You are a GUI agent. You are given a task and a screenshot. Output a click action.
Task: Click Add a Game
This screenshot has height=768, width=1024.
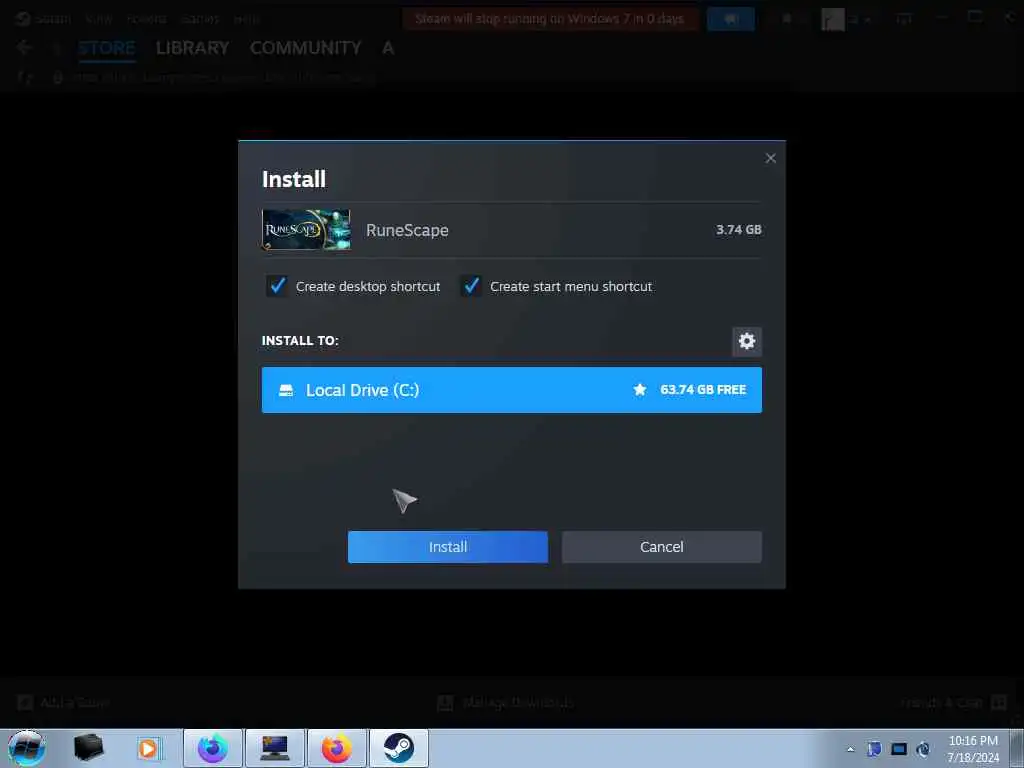(x=63, y=703)
